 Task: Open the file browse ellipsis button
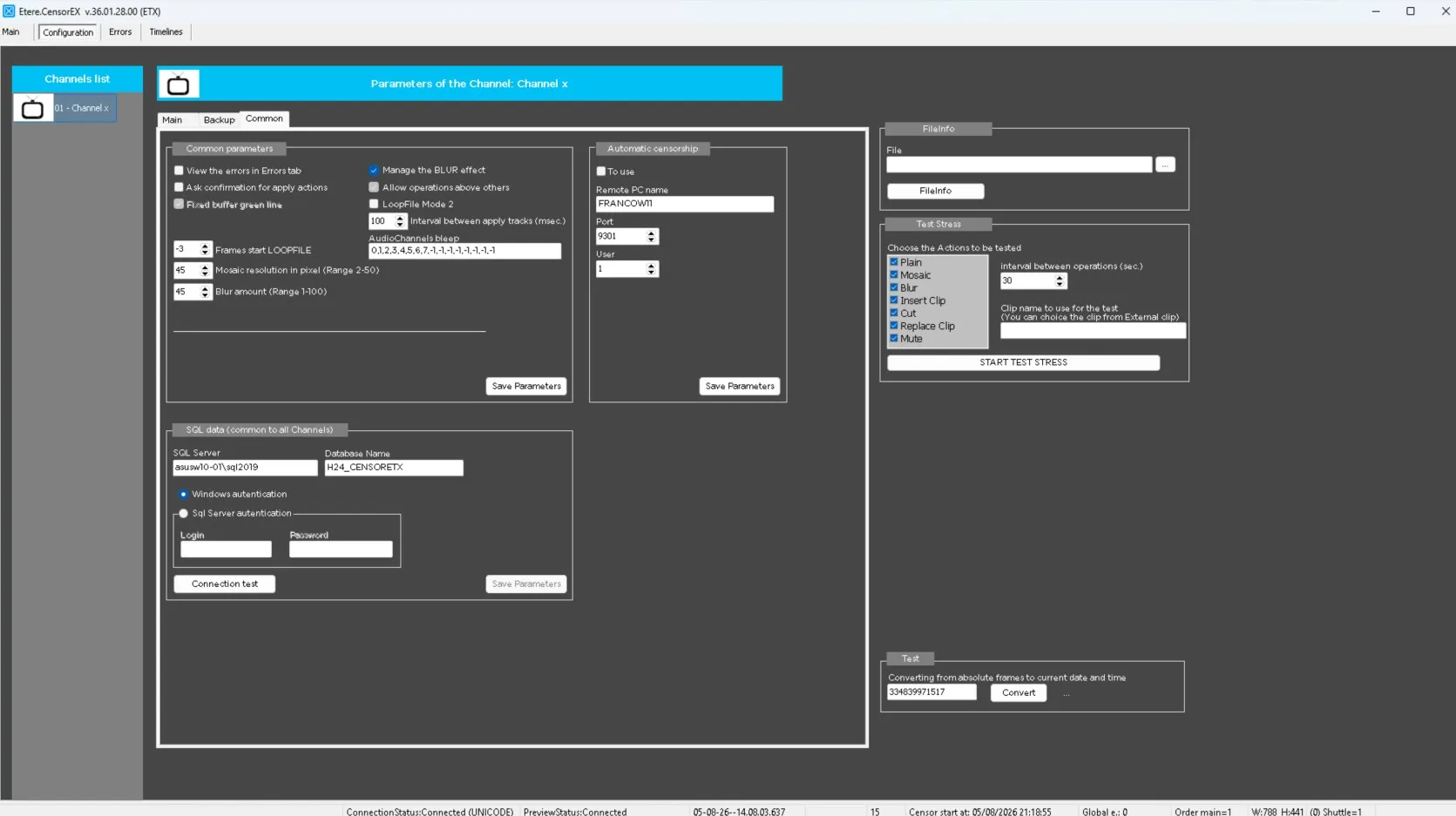(x=1165, y=165)
